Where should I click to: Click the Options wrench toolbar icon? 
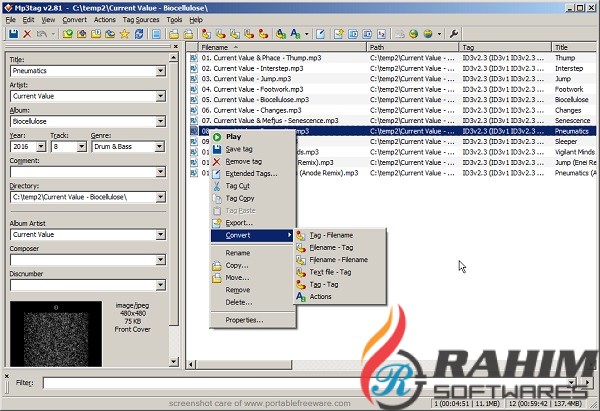pos(454,34)
